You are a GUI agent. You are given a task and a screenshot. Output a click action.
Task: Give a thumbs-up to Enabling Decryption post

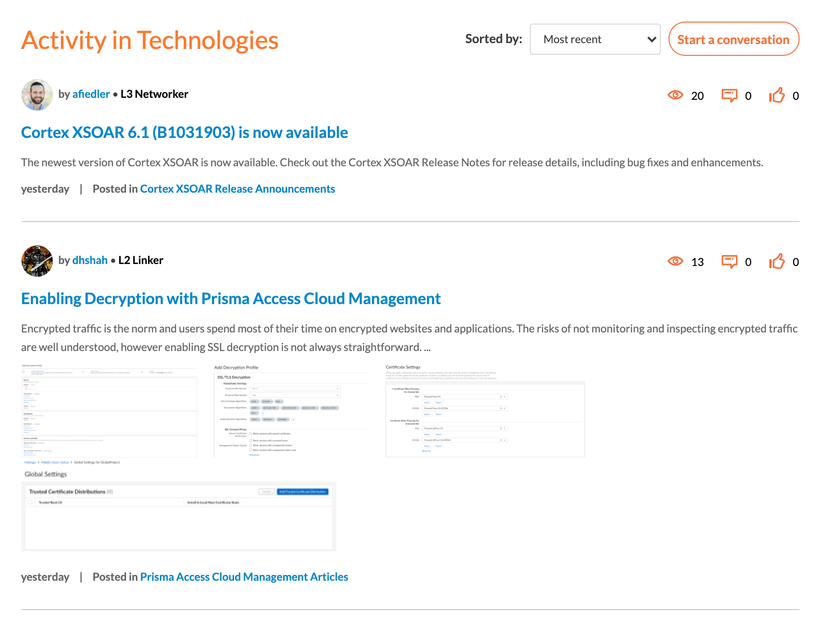777,262
